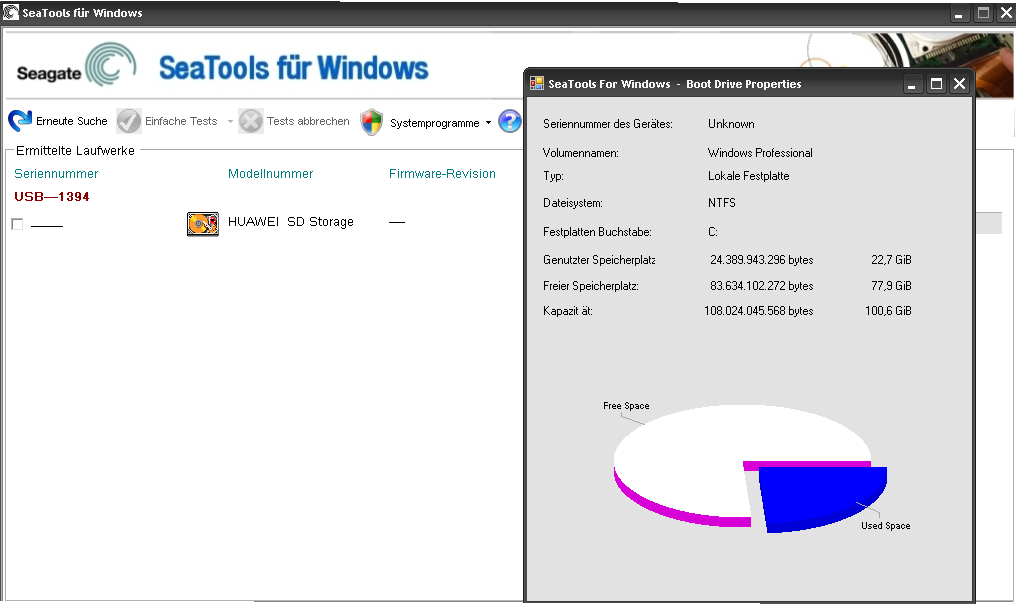
Task: Click the 100,6 GiB capacity figure
Action: [x=888, y=311]
